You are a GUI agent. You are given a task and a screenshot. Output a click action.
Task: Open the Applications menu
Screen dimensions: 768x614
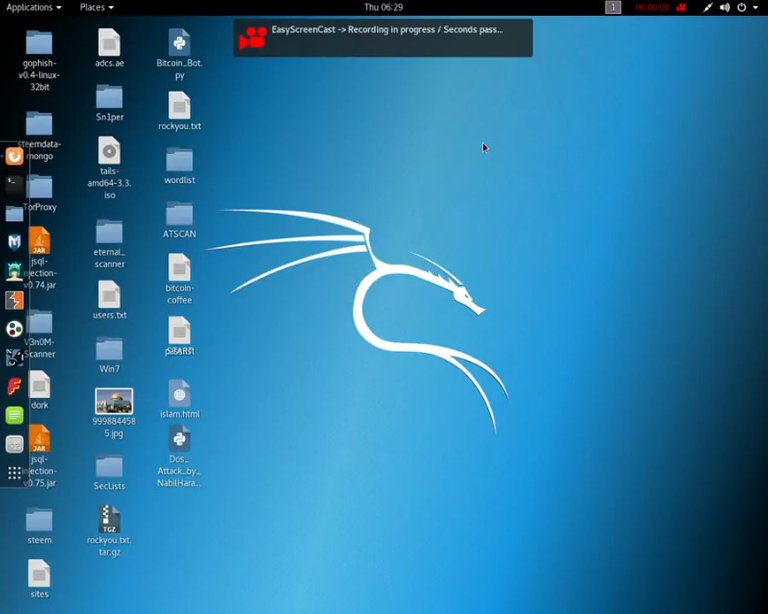click(33, 7)
